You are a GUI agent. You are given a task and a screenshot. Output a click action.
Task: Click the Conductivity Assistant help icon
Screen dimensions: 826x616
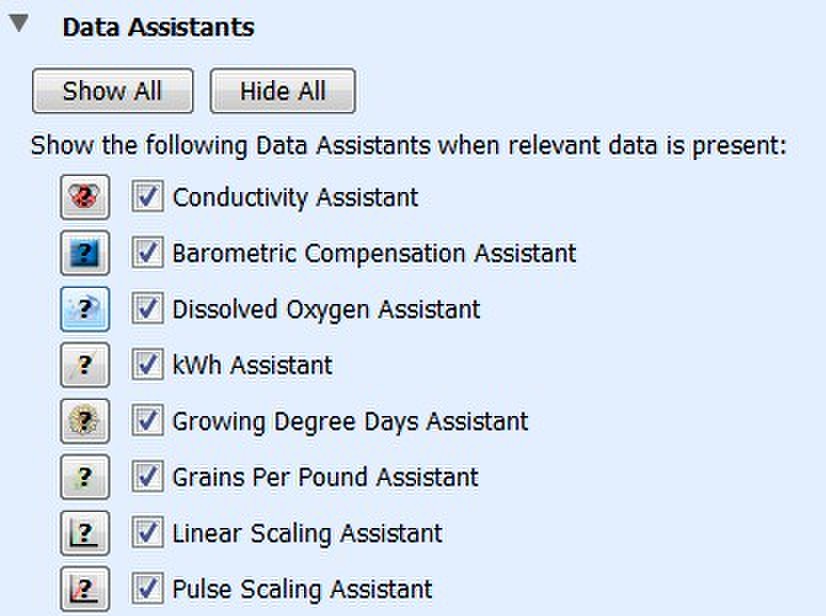point(84,197)
